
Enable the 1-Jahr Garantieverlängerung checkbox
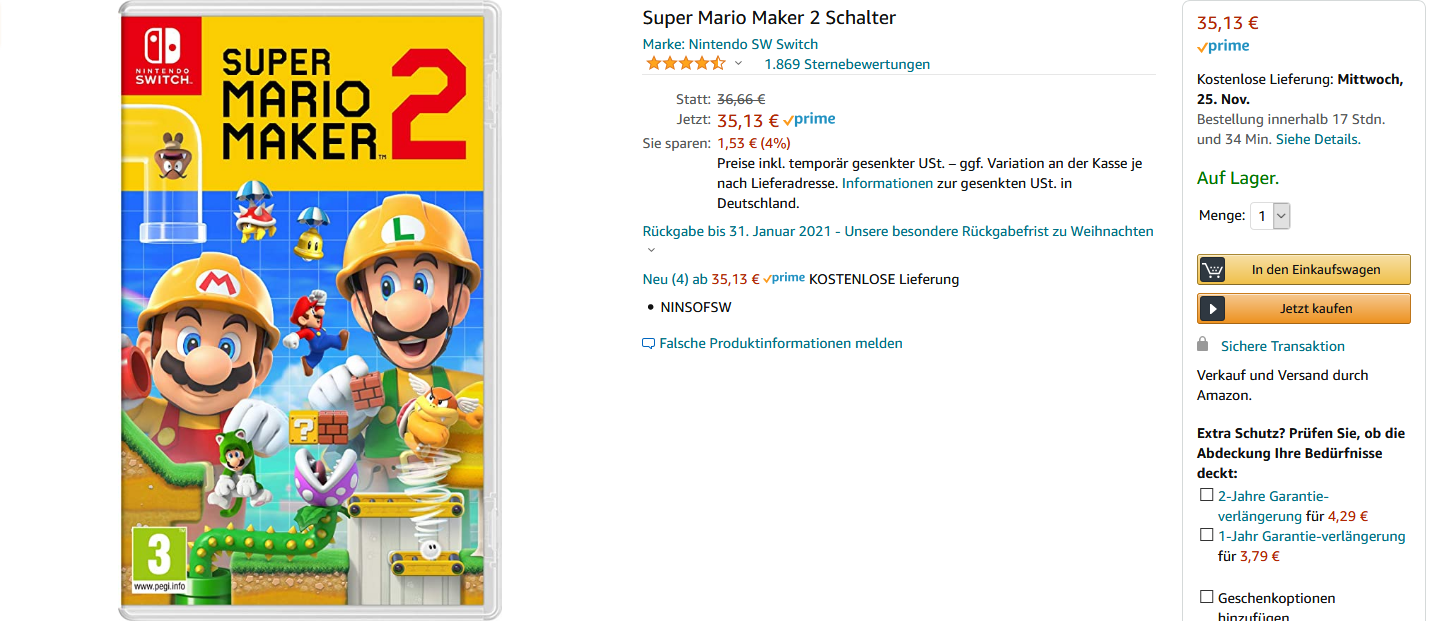coord(1206,535)
